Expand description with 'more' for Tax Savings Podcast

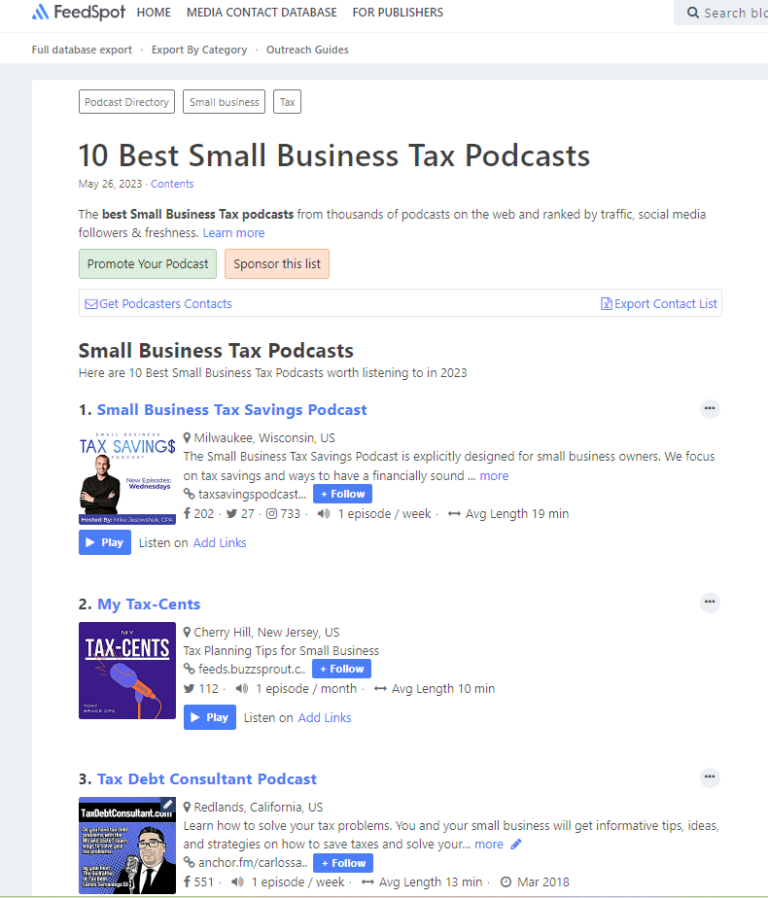click(x=493, y=476)
